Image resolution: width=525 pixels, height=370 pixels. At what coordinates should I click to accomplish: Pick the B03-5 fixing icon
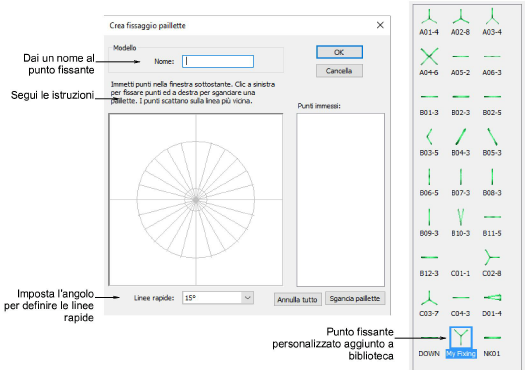point(429,142)
